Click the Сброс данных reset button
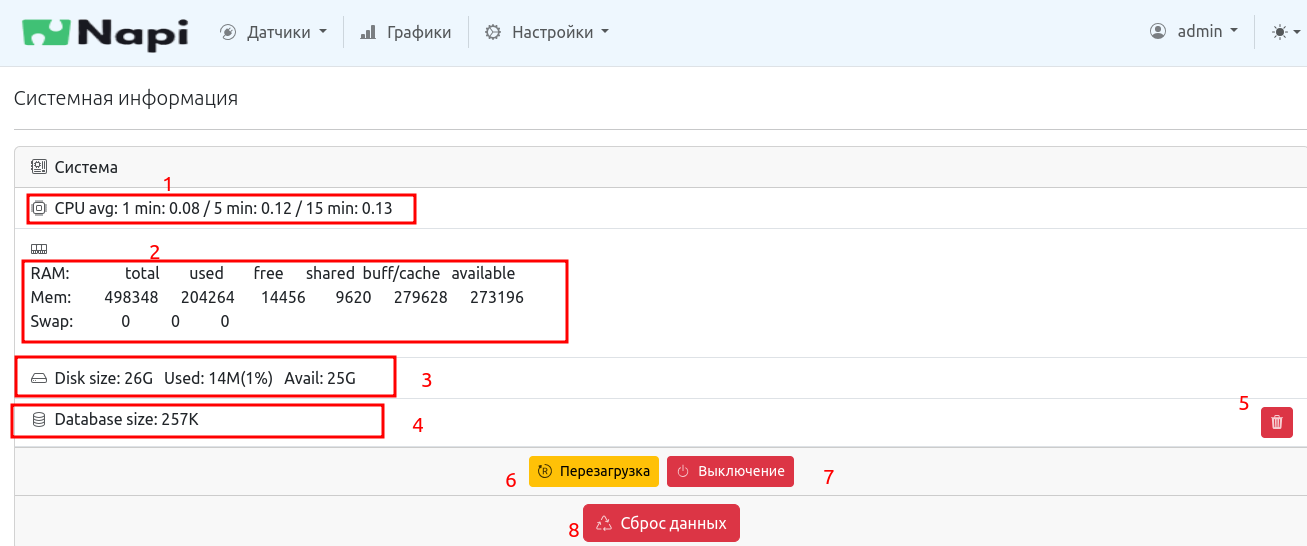Screen dimensions: 1307x546 [x=661, y=523]
